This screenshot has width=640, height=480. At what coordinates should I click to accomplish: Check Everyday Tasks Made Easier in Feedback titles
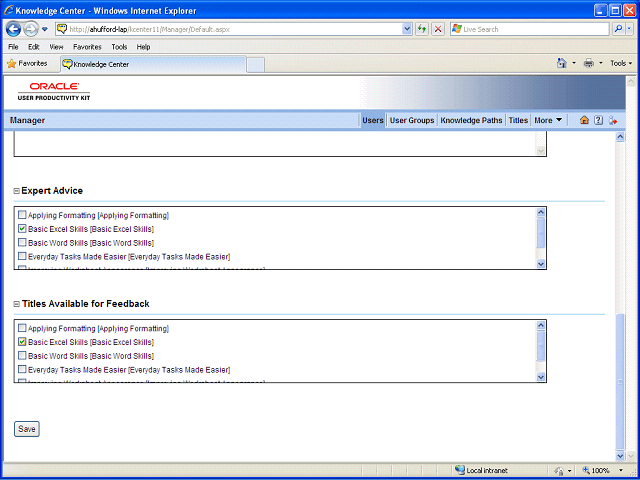tap(22, 369)
